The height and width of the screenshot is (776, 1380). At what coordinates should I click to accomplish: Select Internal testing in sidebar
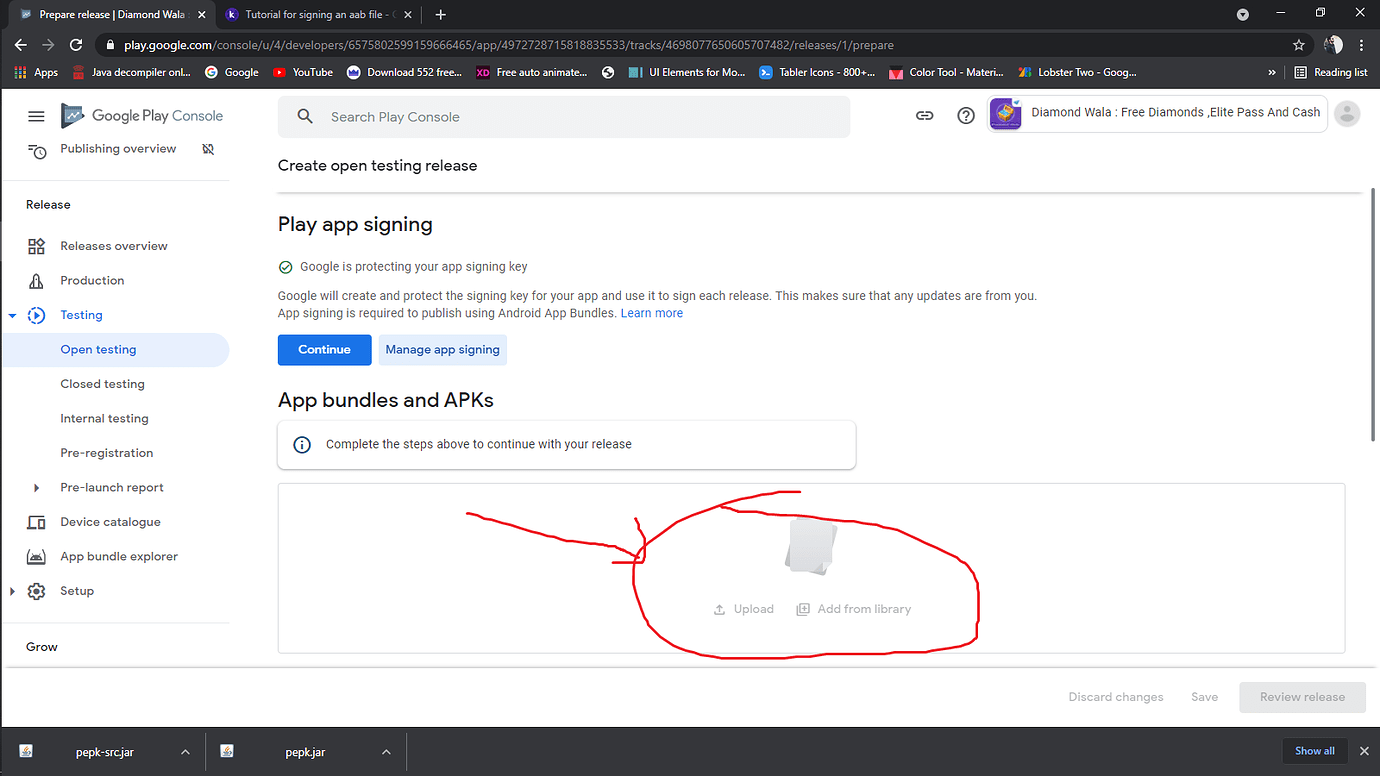[x=104, y=419]
